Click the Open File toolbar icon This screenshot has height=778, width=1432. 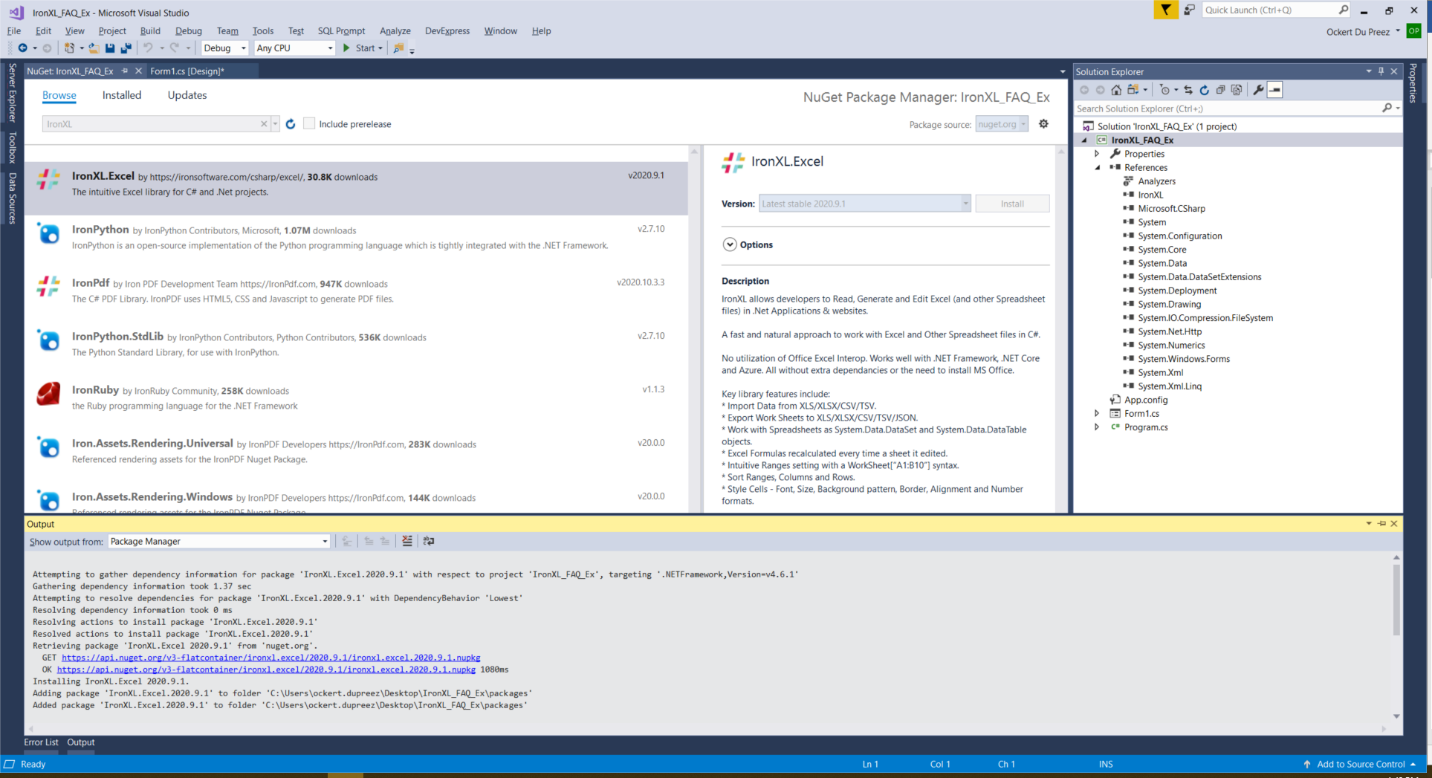94,48
